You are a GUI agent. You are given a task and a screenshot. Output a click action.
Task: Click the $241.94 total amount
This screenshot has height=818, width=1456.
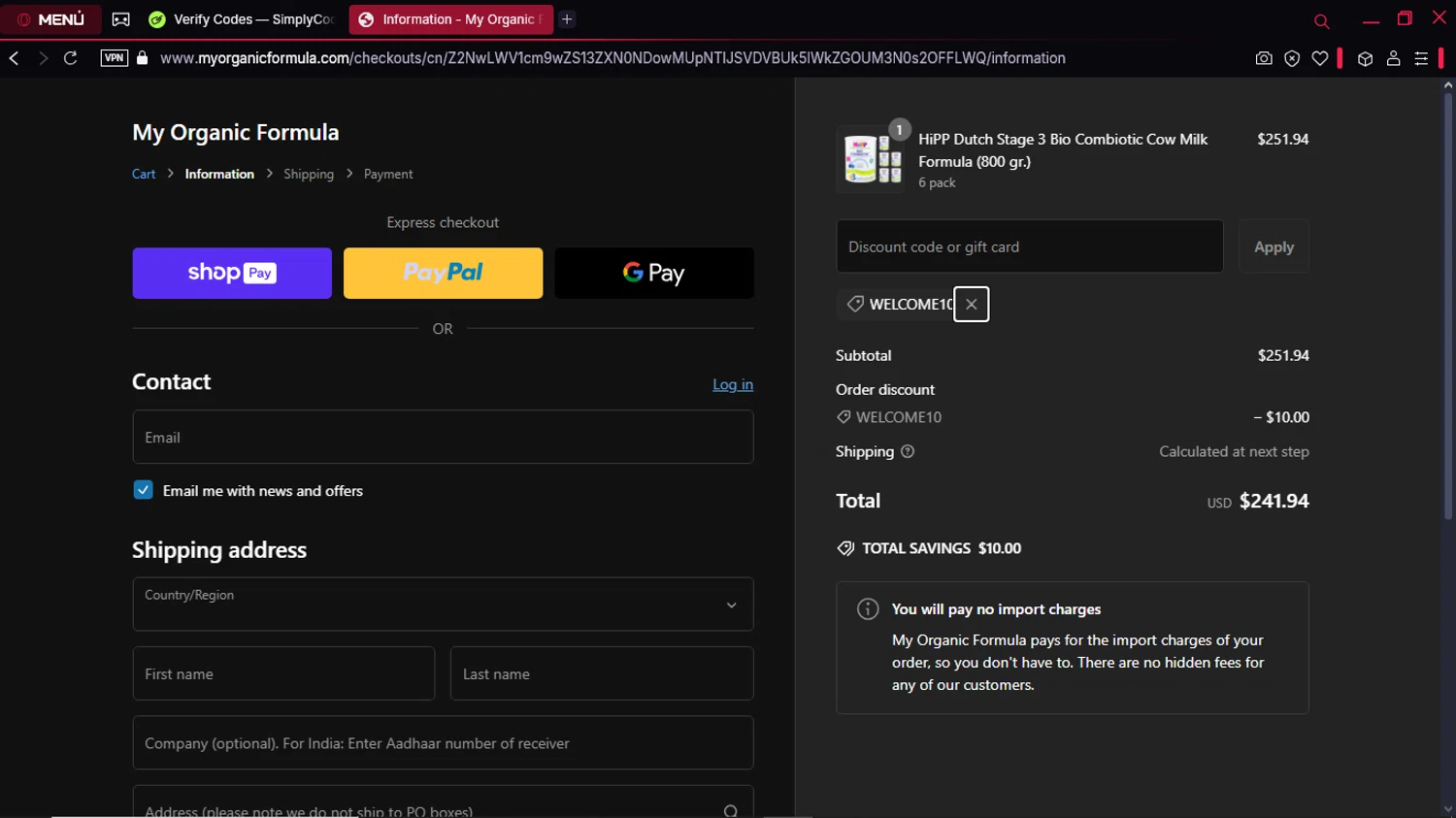coord(1274,501)
